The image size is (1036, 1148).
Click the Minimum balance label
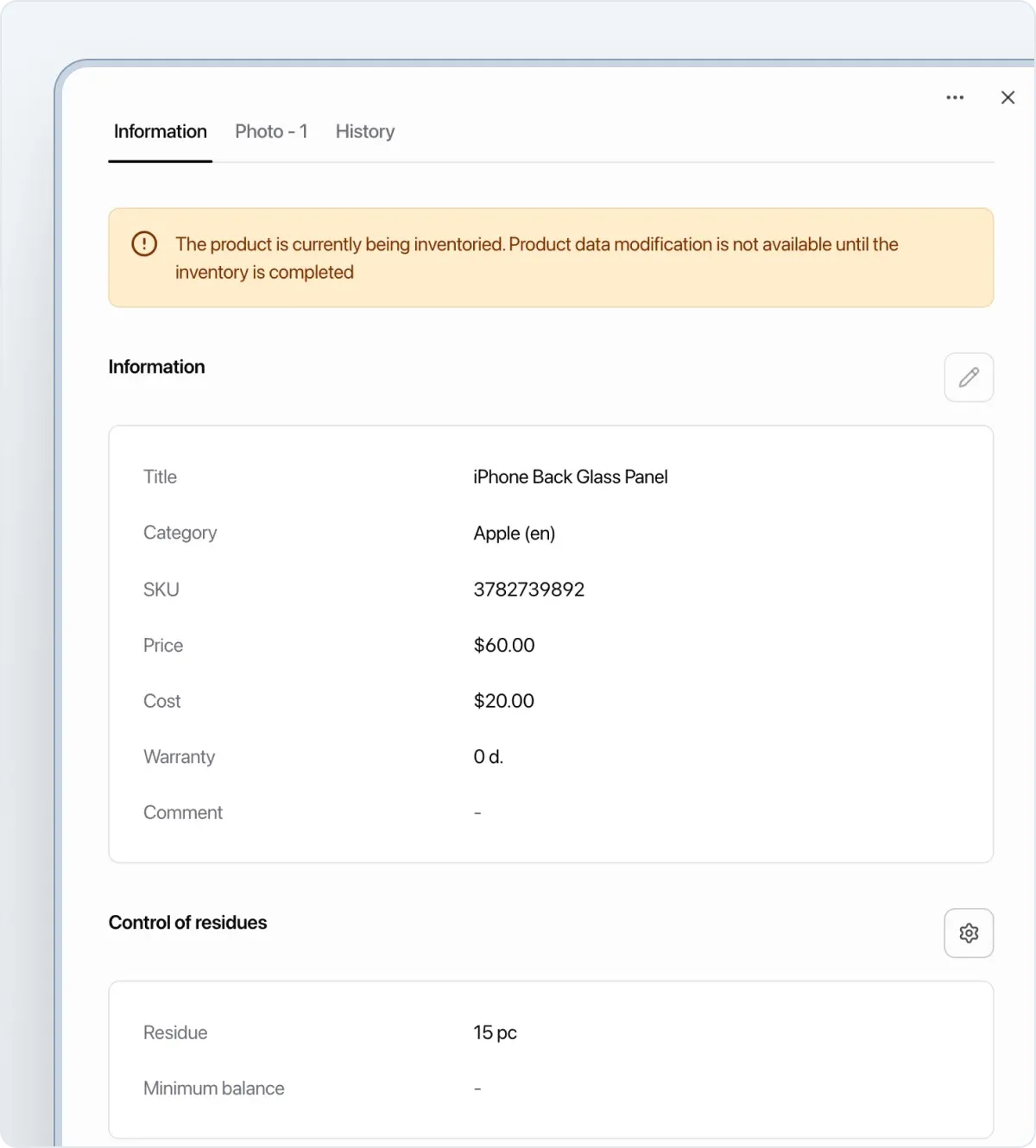pos(214,1088)
